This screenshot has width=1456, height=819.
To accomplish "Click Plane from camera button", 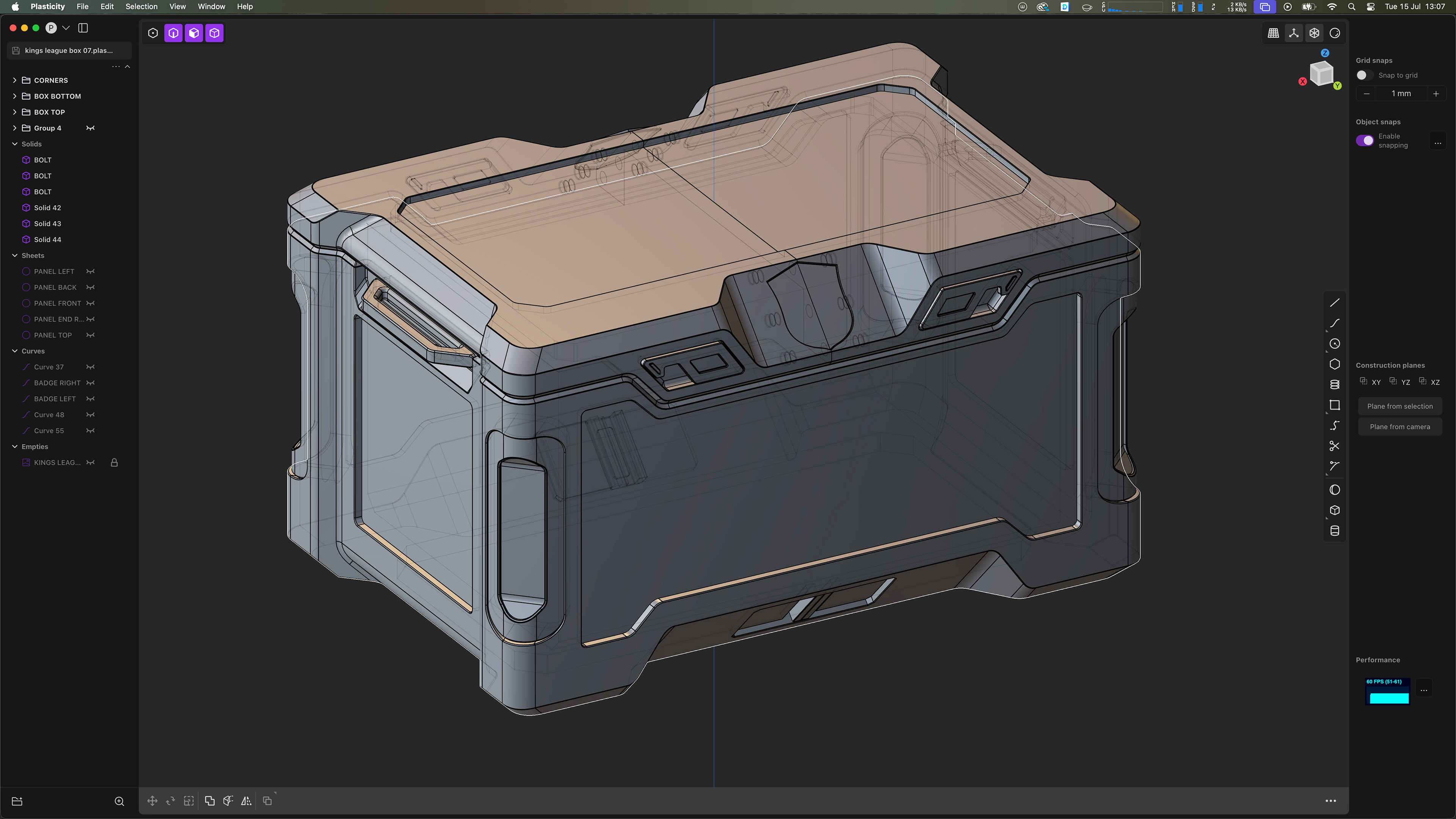I will 1400,427.
